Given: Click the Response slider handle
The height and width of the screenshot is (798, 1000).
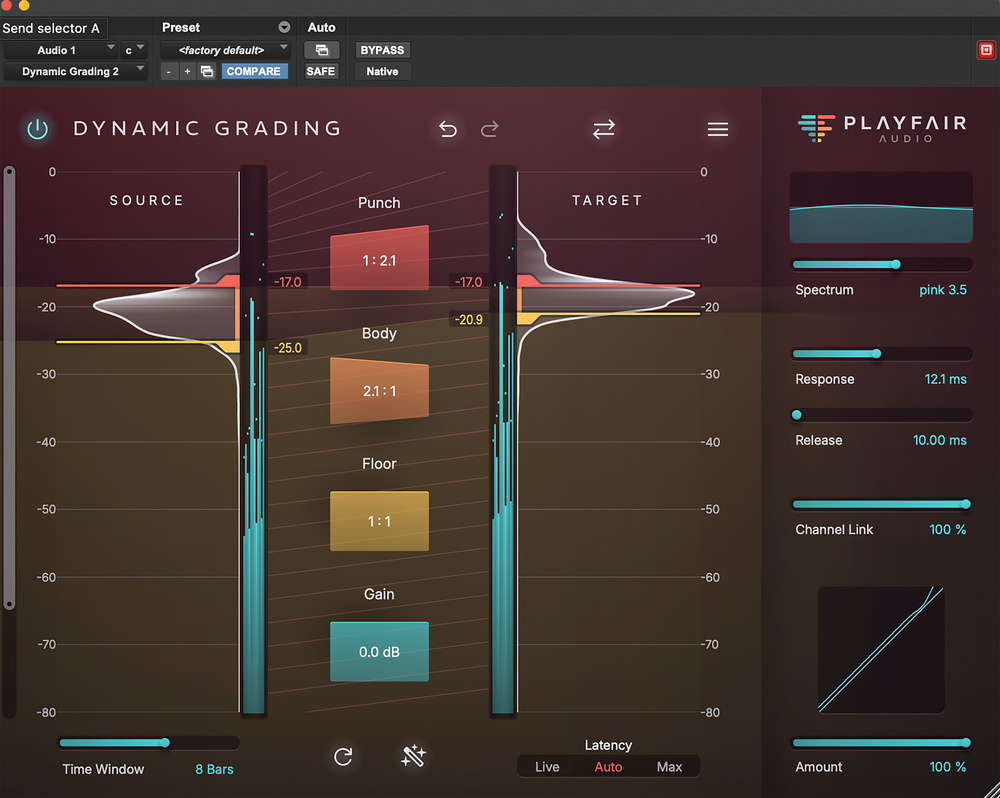Looking at the screenshot, I should coord(876,354).
